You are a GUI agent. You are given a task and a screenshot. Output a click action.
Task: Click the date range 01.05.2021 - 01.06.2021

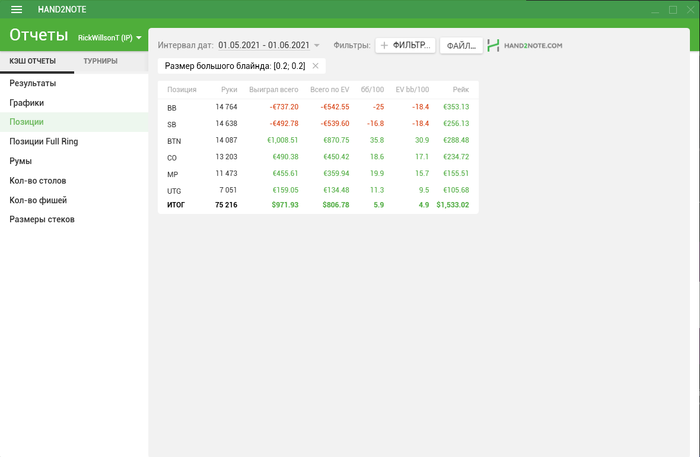tap(264, 45)
